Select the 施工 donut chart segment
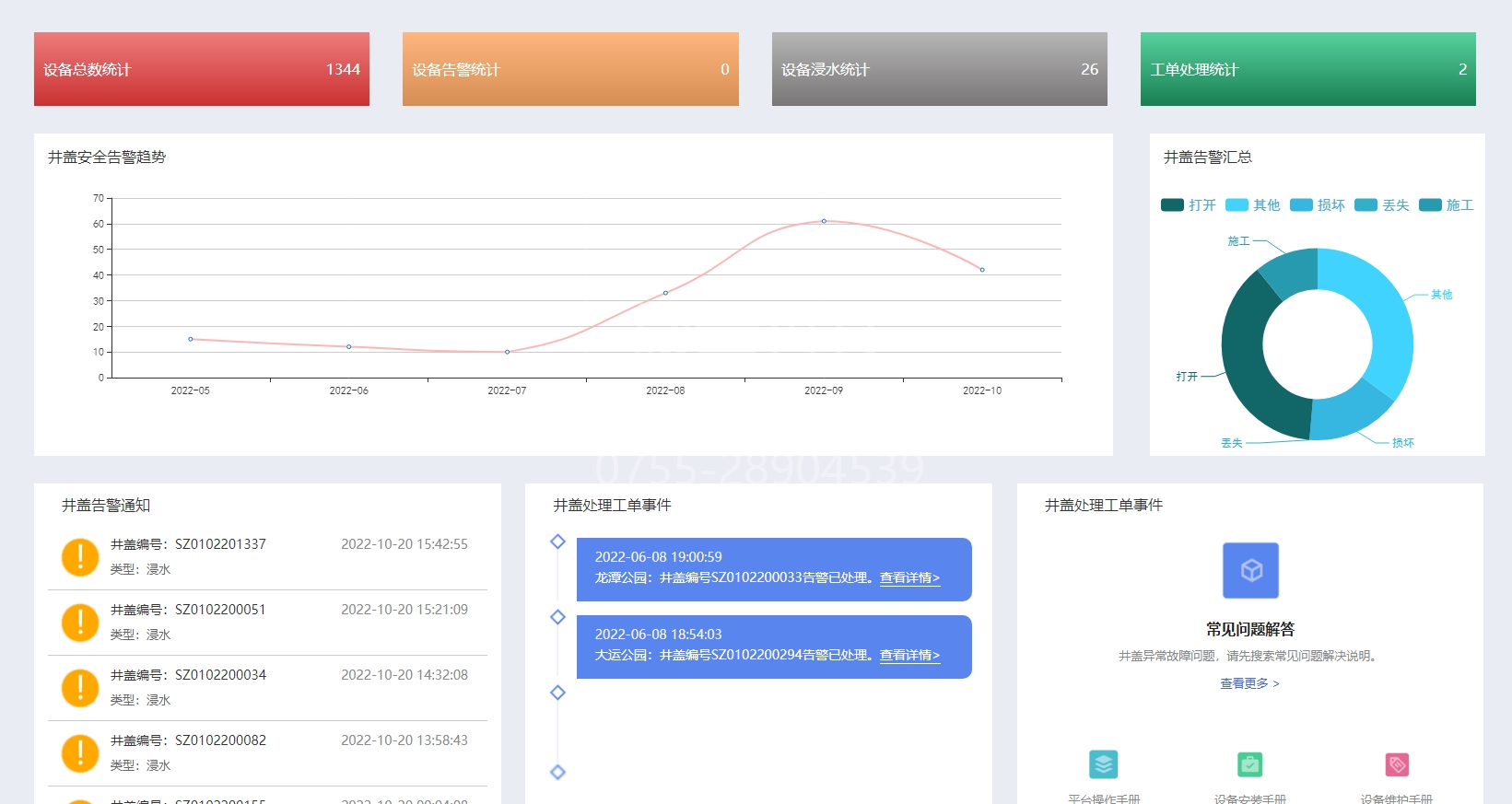 click(x=1292, y=272)
